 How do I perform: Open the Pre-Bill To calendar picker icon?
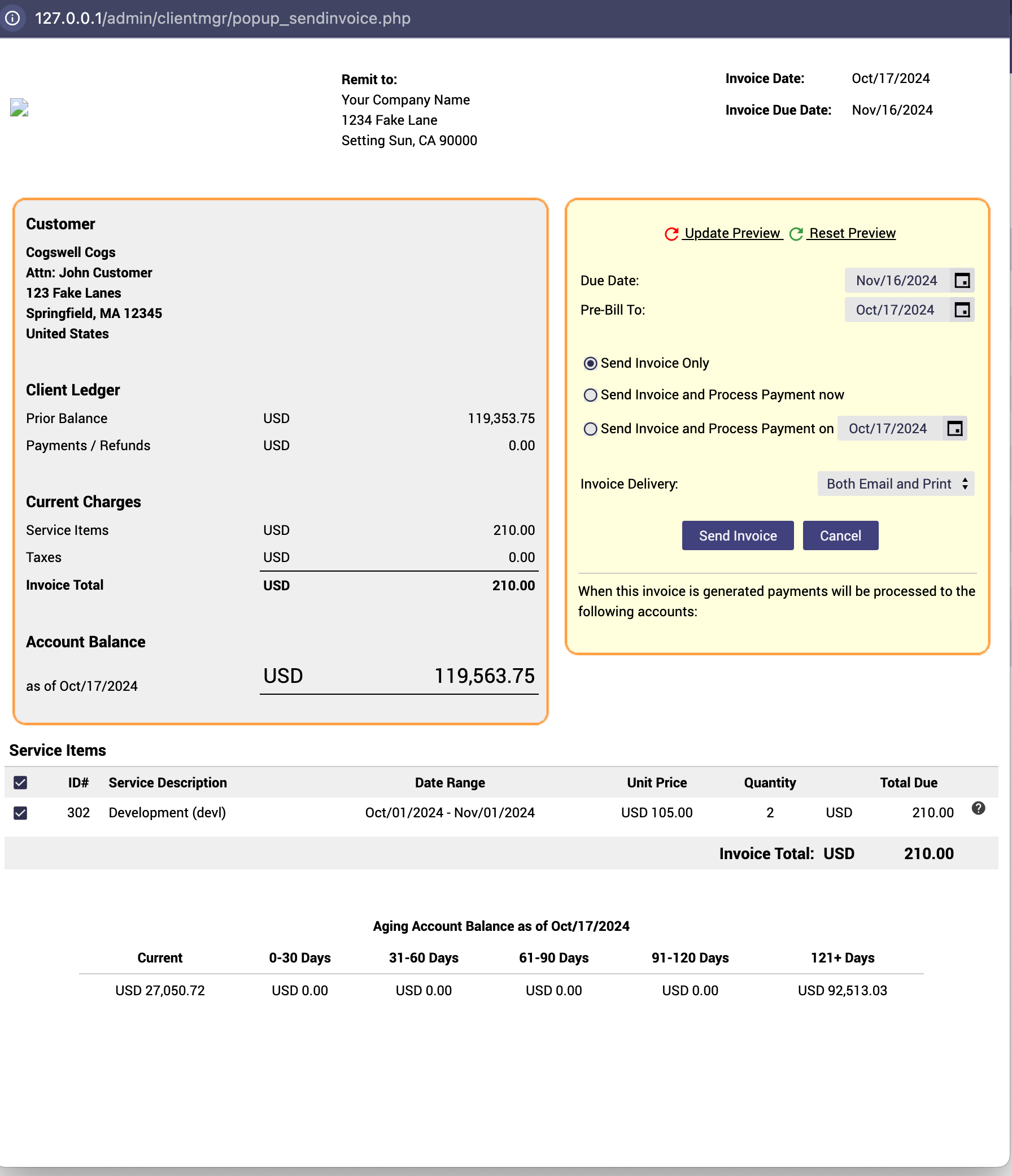pos(962,310)
